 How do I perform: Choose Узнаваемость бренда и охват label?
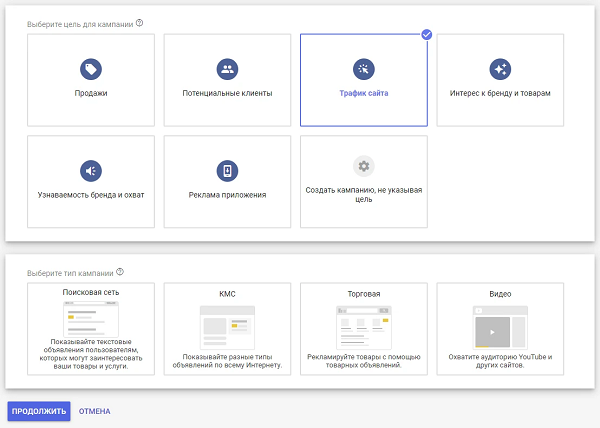(91, 195)
